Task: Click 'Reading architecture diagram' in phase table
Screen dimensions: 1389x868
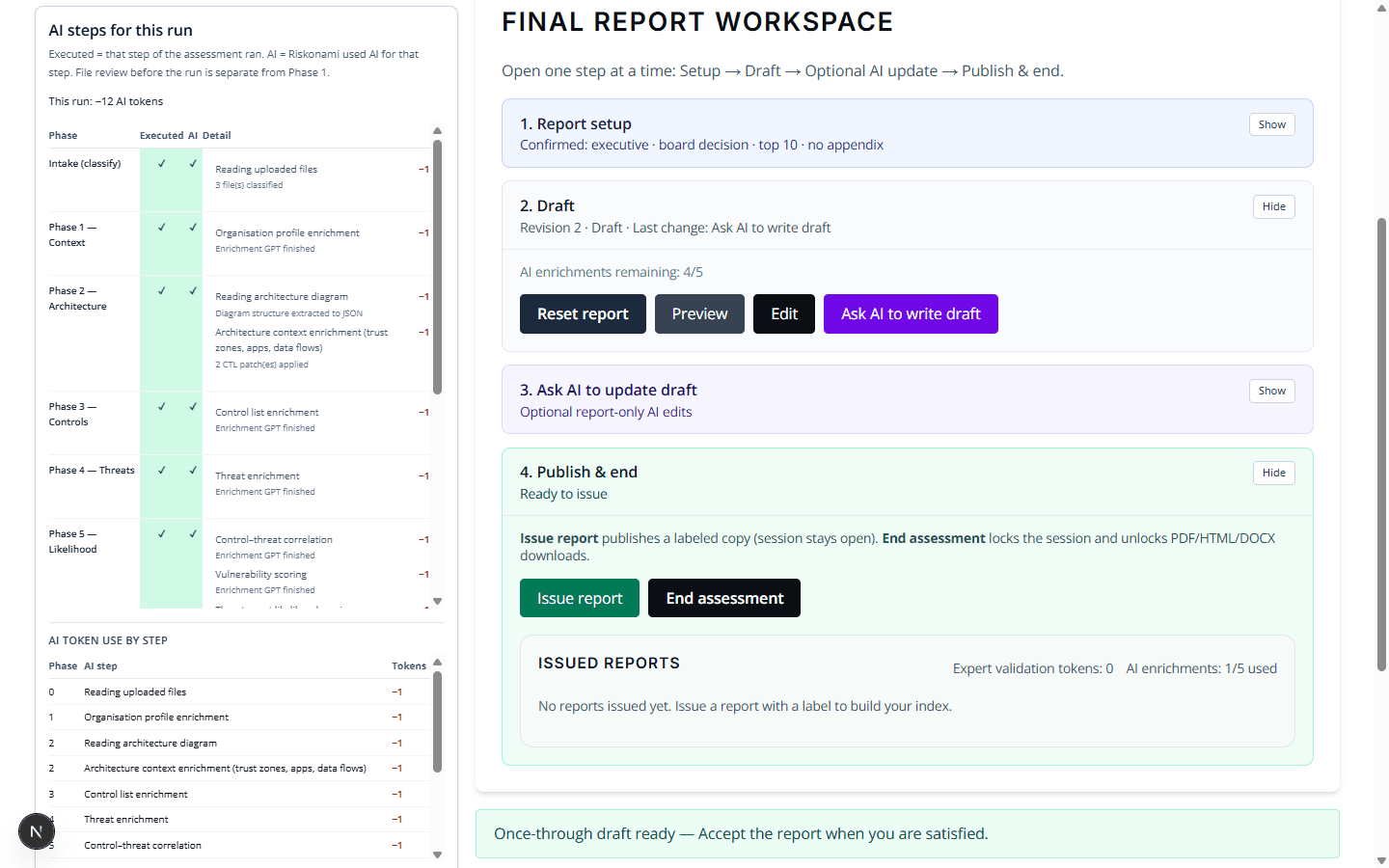Action: click(282, 297)
